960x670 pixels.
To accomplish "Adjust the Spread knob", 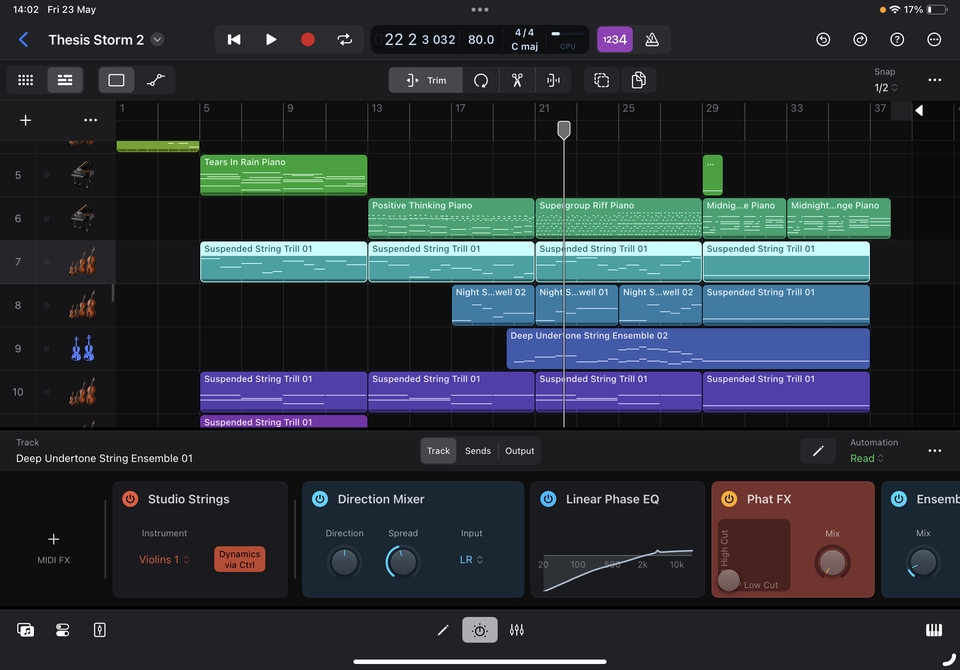I will 402,562.
